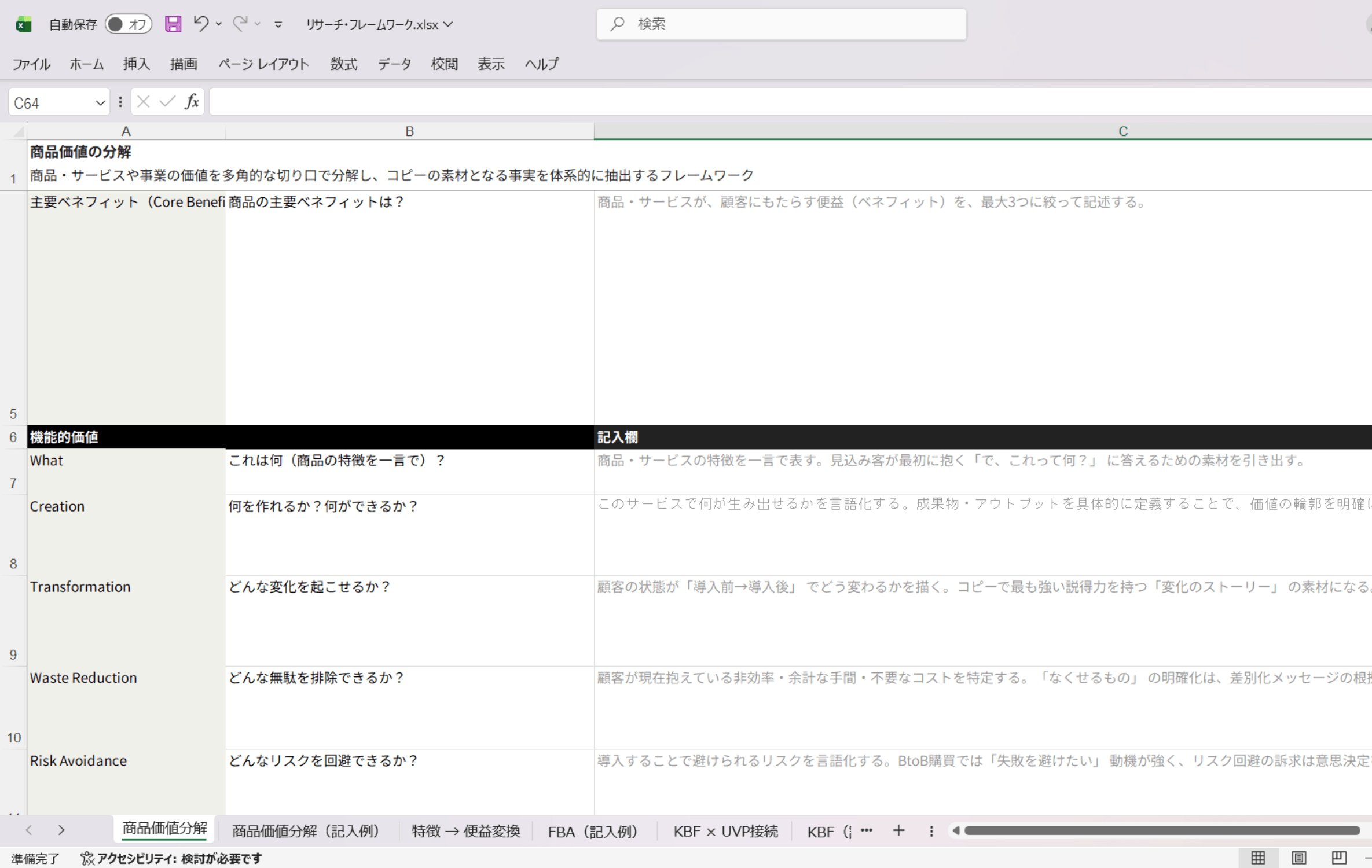Switch to KBF × UVP接続 sheet tab
The image size is (1372, 868).
725,832
